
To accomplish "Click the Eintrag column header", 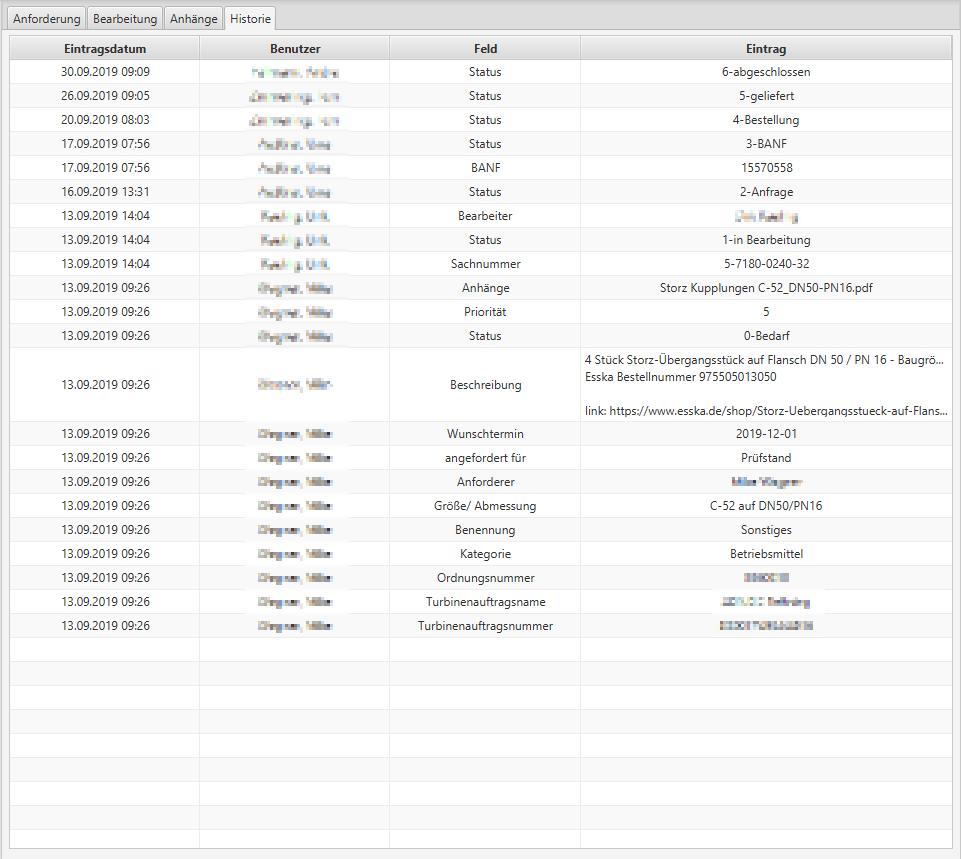I will pyautogui.click(x=766, y=48).
